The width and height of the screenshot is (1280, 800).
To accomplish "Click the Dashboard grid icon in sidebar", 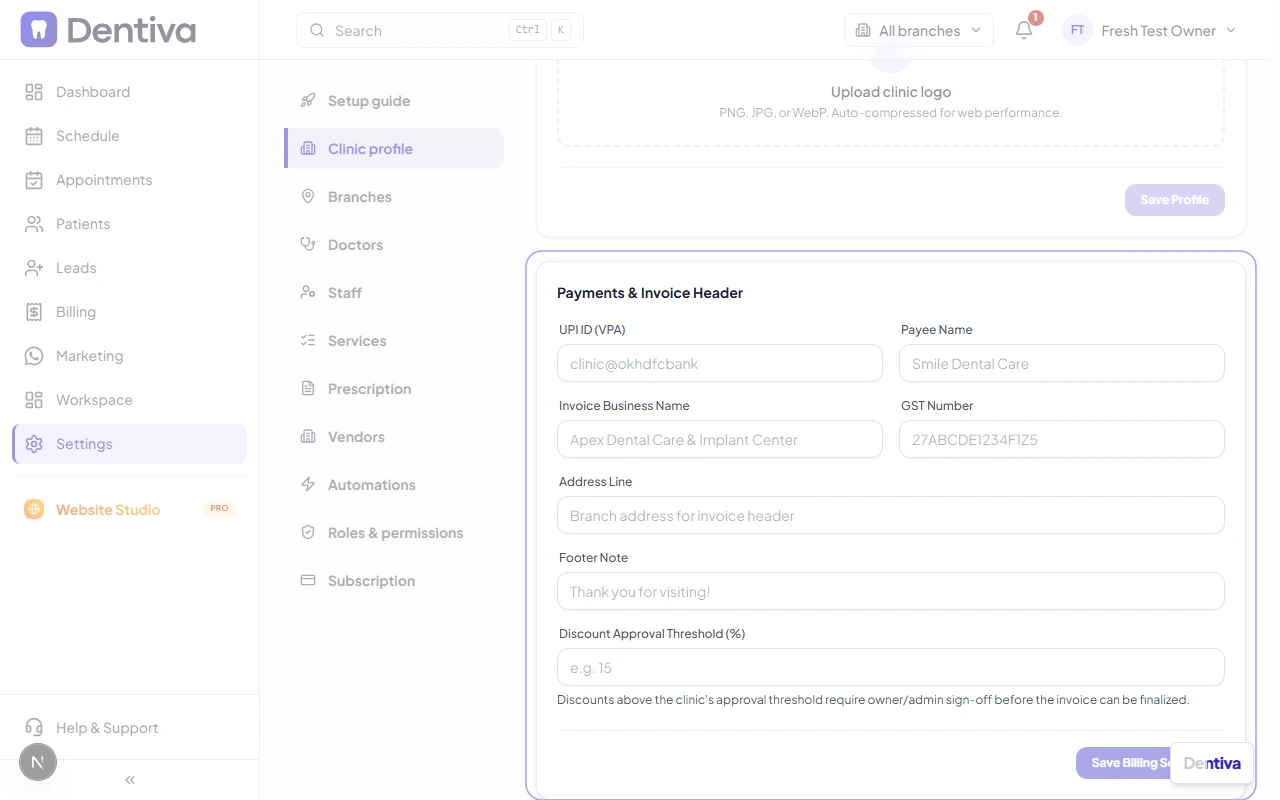I will [34, 92].
